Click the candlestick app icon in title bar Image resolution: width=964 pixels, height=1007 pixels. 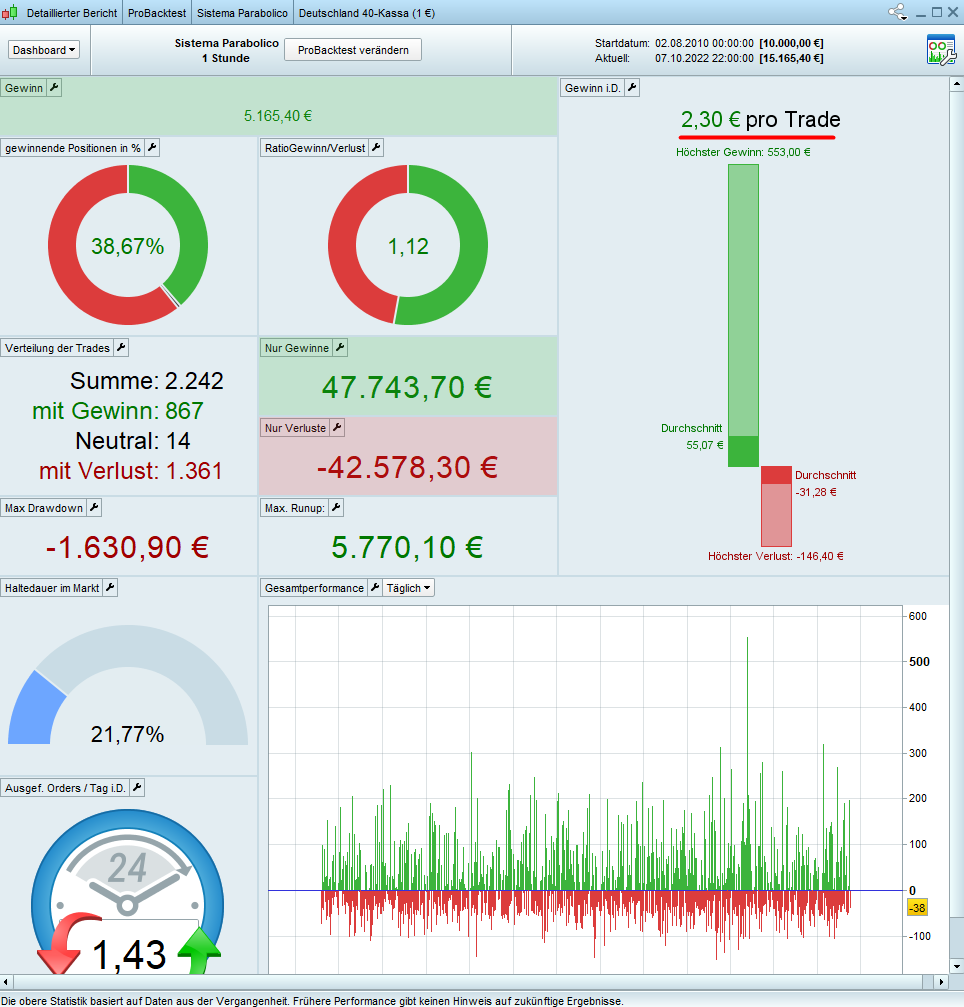9,13
